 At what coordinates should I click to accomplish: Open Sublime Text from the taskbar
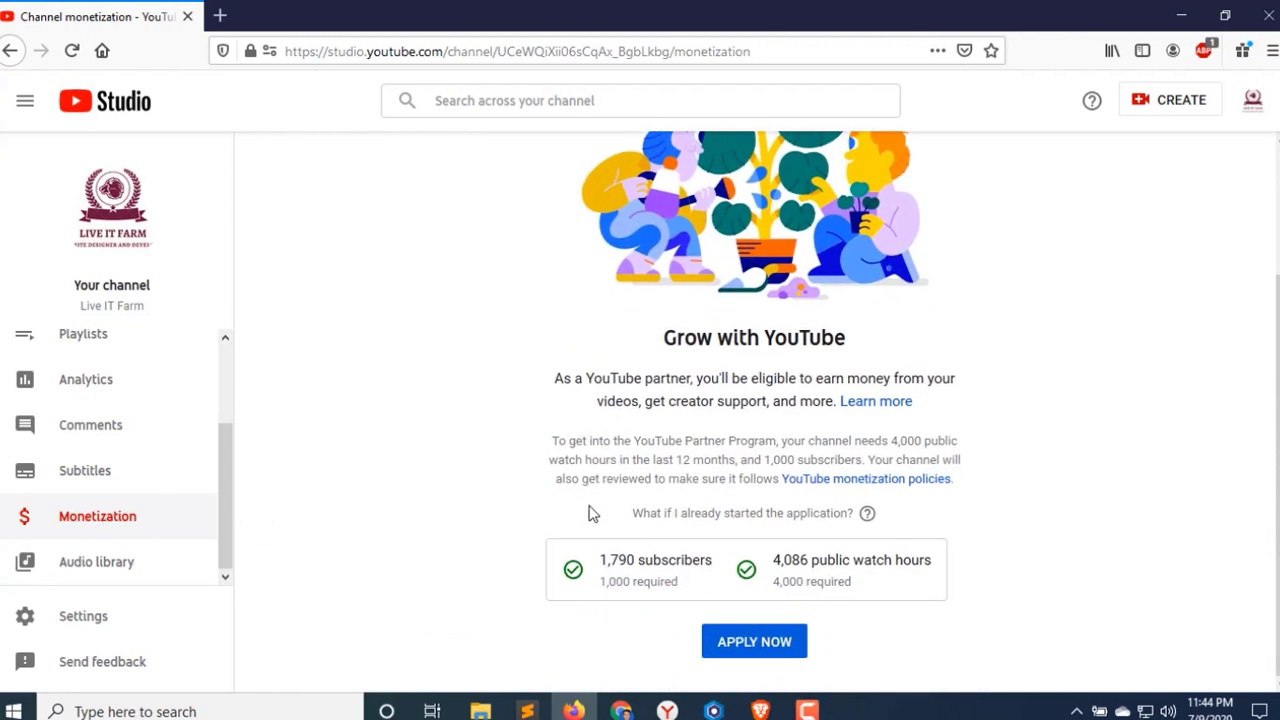click(x=527, y=711)
